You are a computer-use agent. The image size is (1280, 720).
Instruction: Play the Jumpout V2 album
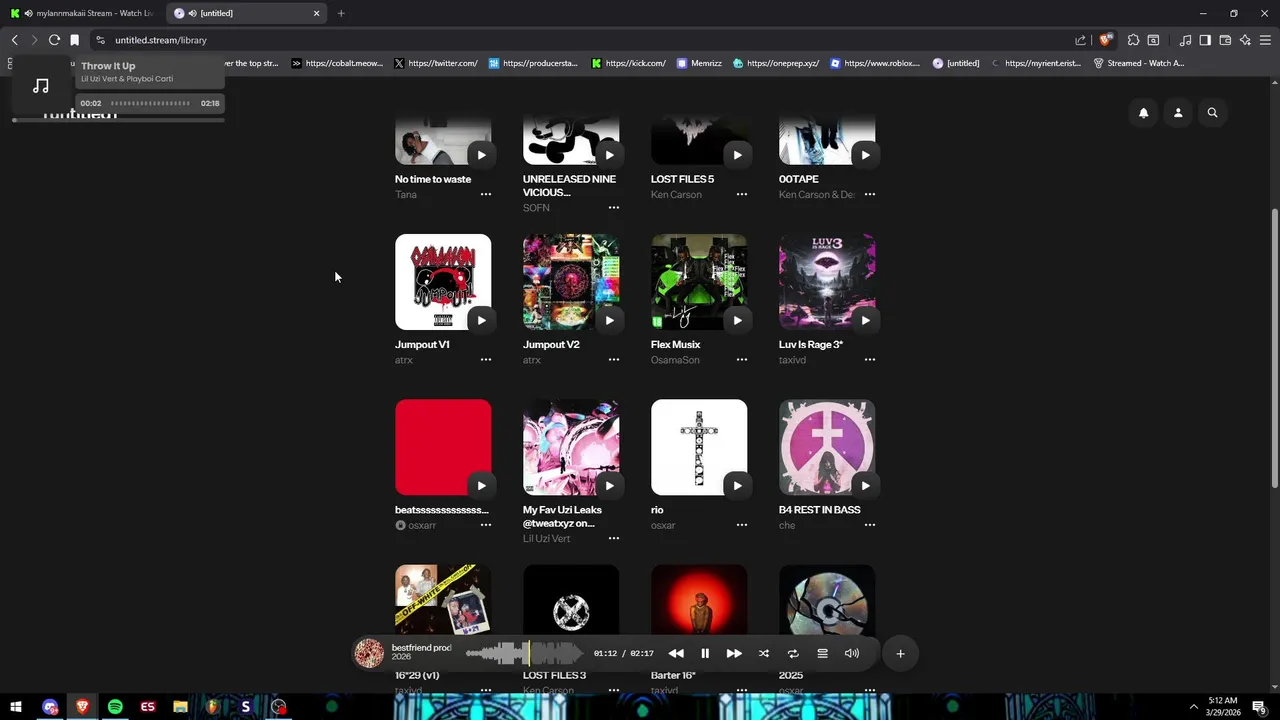coord(609,320)
